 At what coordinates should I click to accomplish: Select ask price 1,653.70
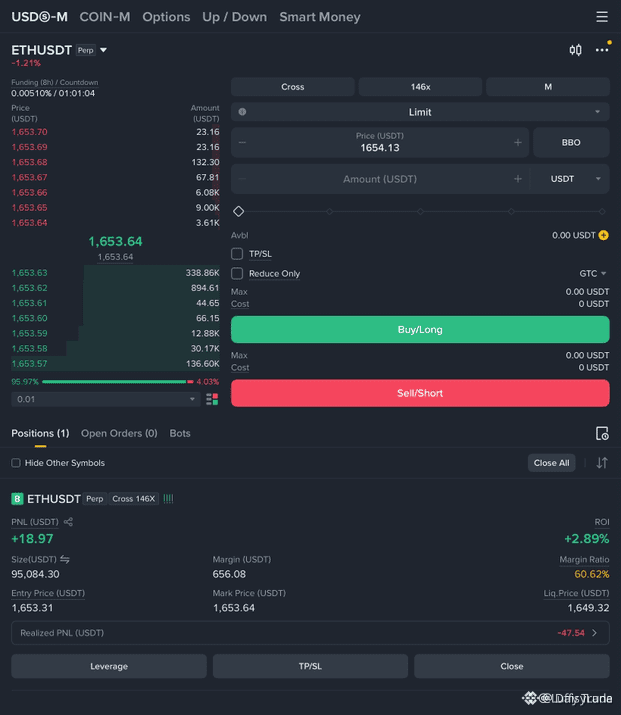(x=30, y=132)
